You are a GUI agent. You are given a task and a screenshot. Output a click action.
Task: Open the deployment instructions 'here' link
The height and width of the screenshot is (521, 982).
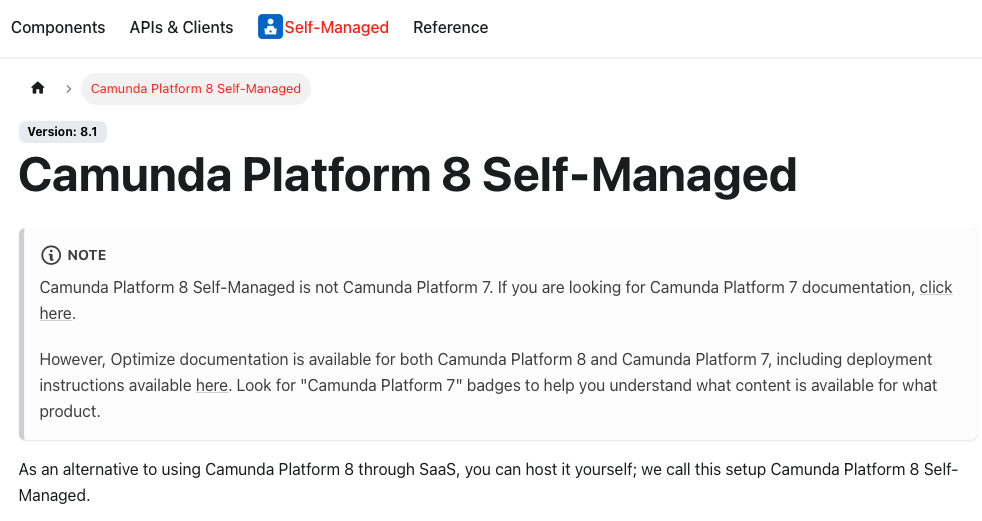tap(211, 385)
